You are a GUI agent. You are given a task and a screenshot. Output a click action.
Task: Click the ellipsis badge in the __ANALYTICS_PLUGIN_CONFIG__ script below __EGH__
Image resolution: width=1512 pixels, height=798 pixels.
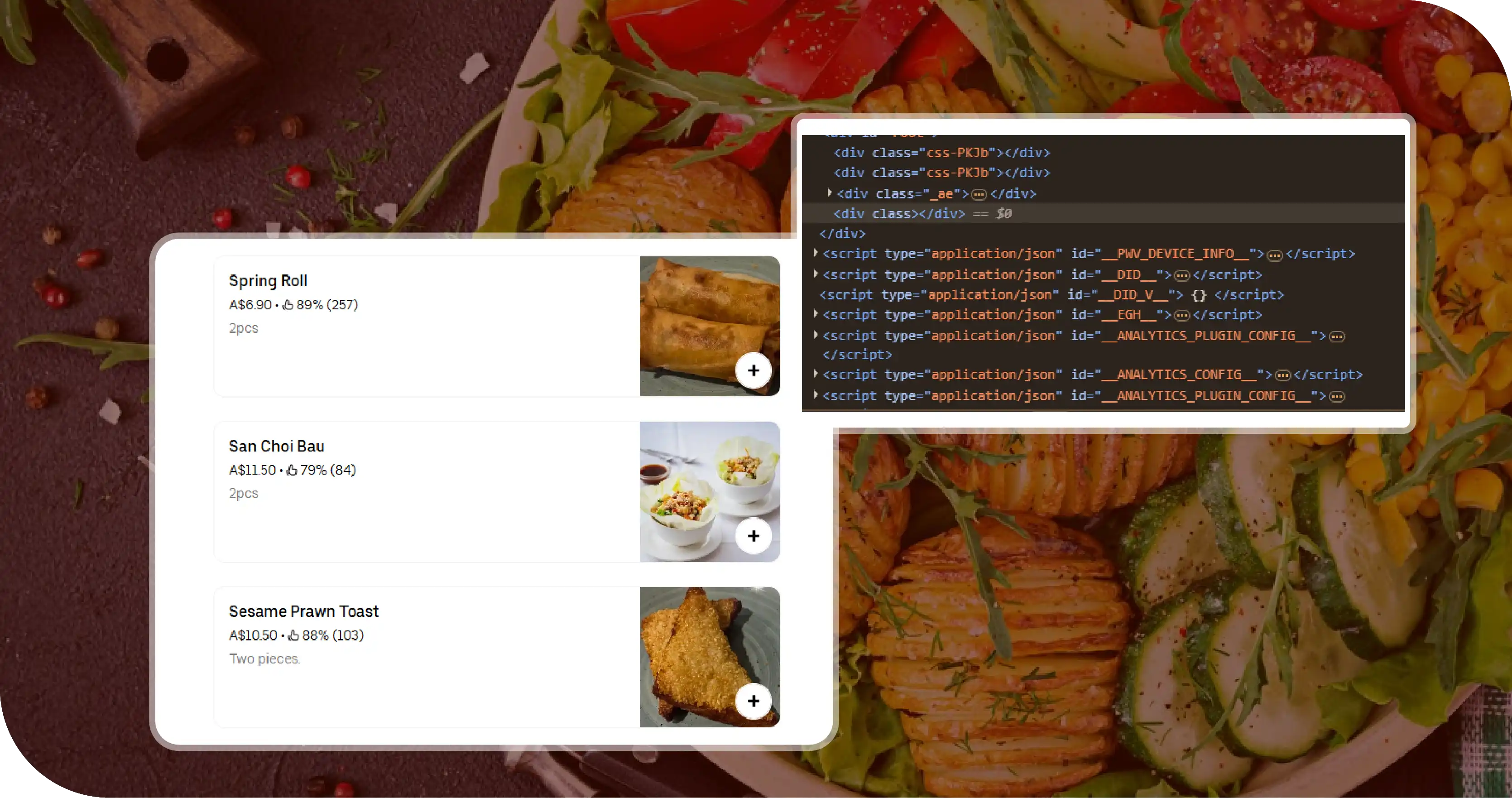(x=1337, y=337)
